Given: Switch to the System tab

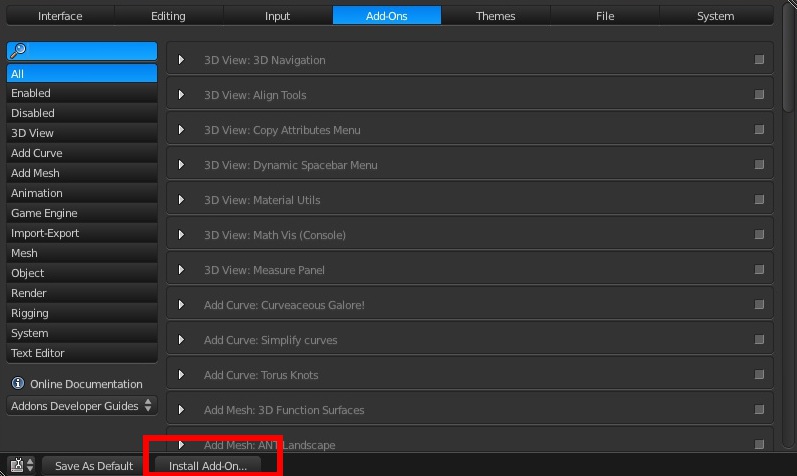Looking at the screenshot, I should coord(716,16).
